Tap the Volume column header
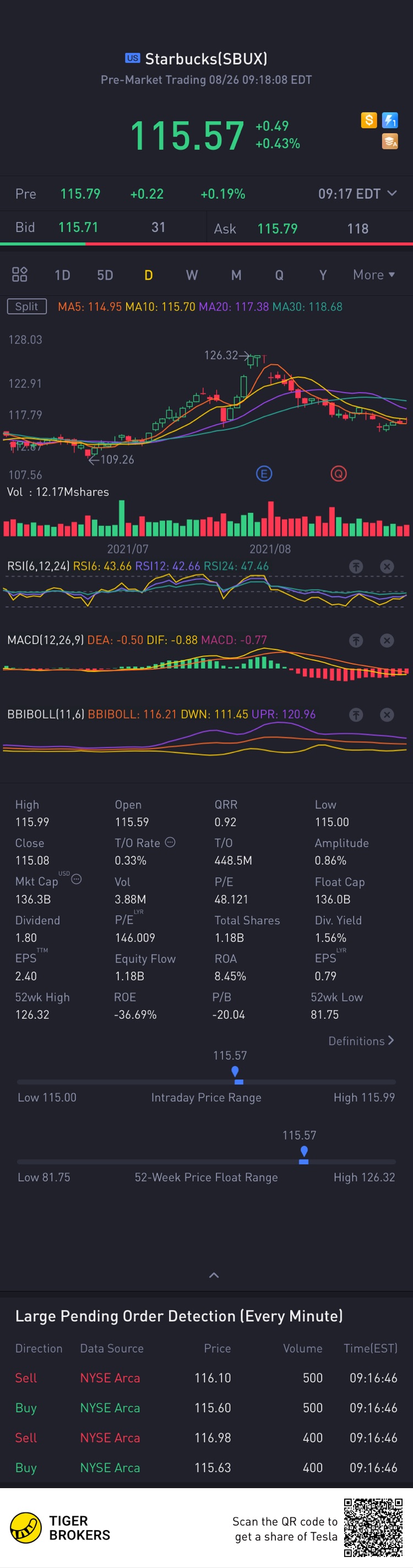The height and width of the screenshot is (1568, 413). 303,1348
